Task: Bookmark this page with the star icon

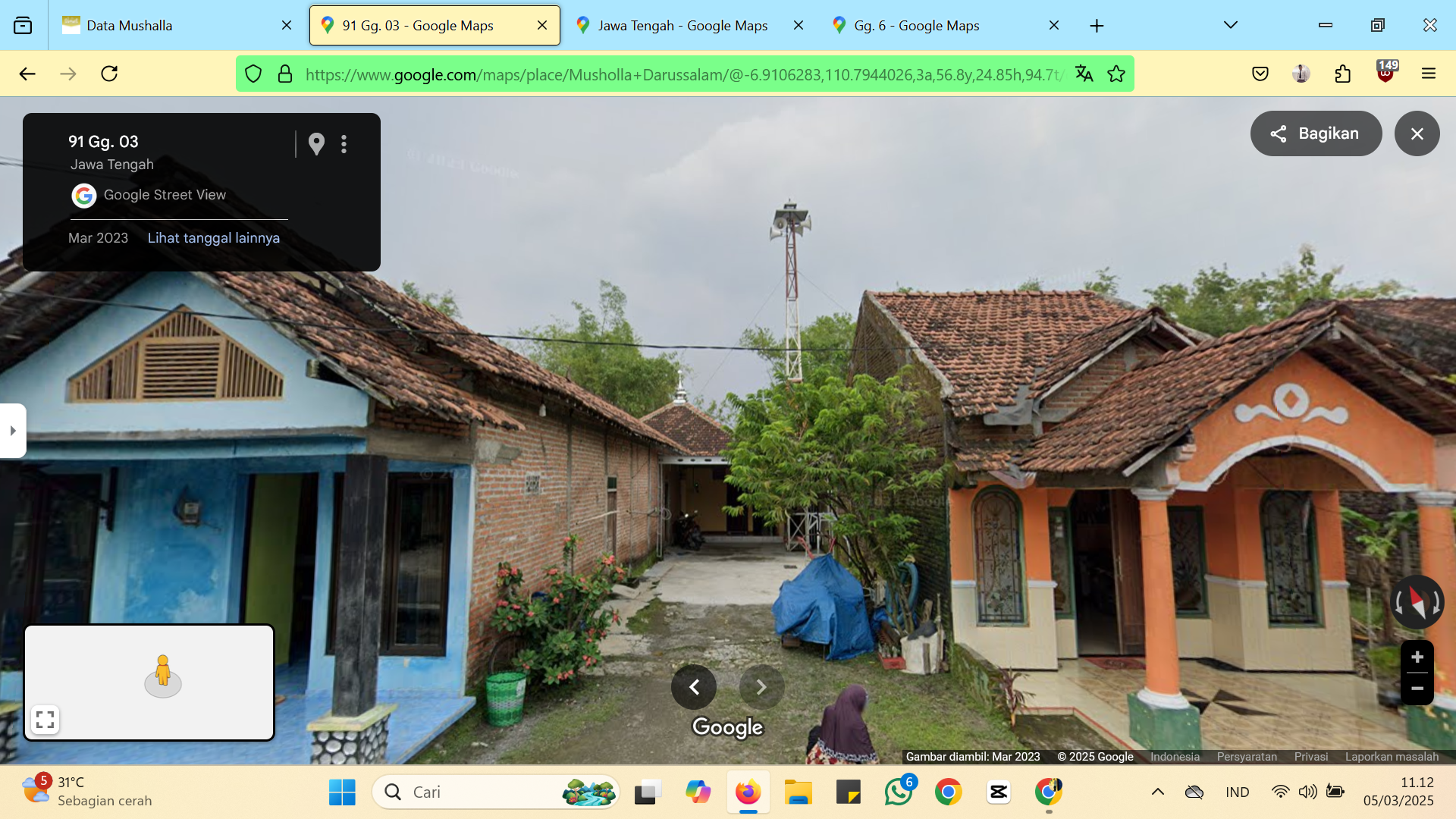Action: click(x=1116, y=74)
